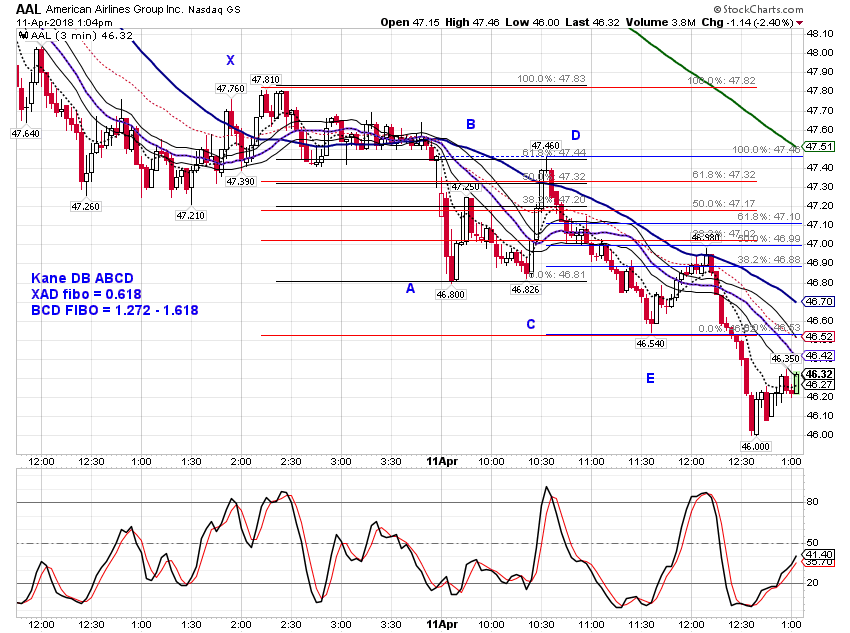Select the blue D pattern point label
The width and height of the screenshot is (850, 633).
(576, 135)
